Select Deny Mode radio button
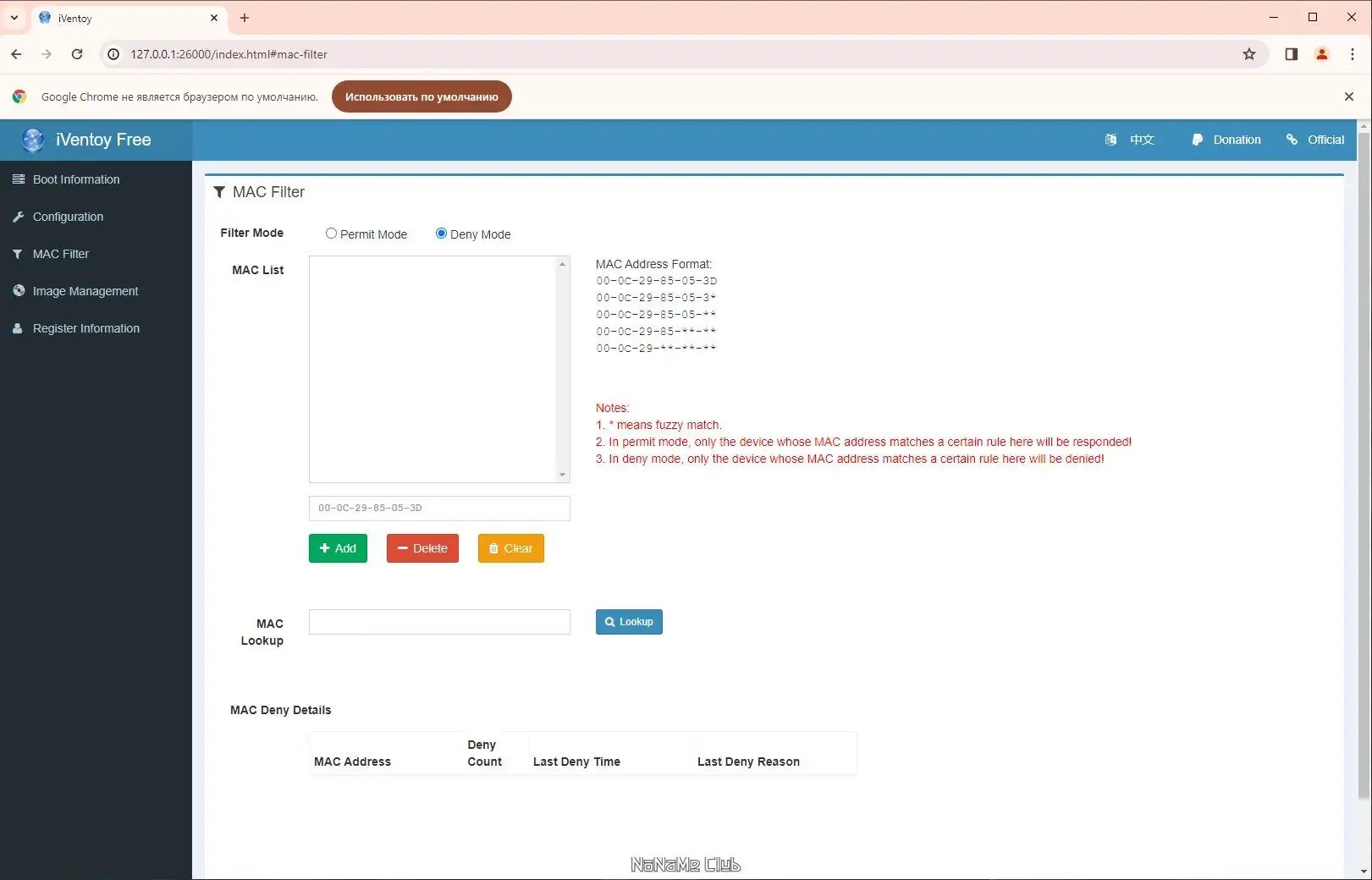The width and height of the screenshot is (1372, 880). pyautogui.click(x=441, y=234)
